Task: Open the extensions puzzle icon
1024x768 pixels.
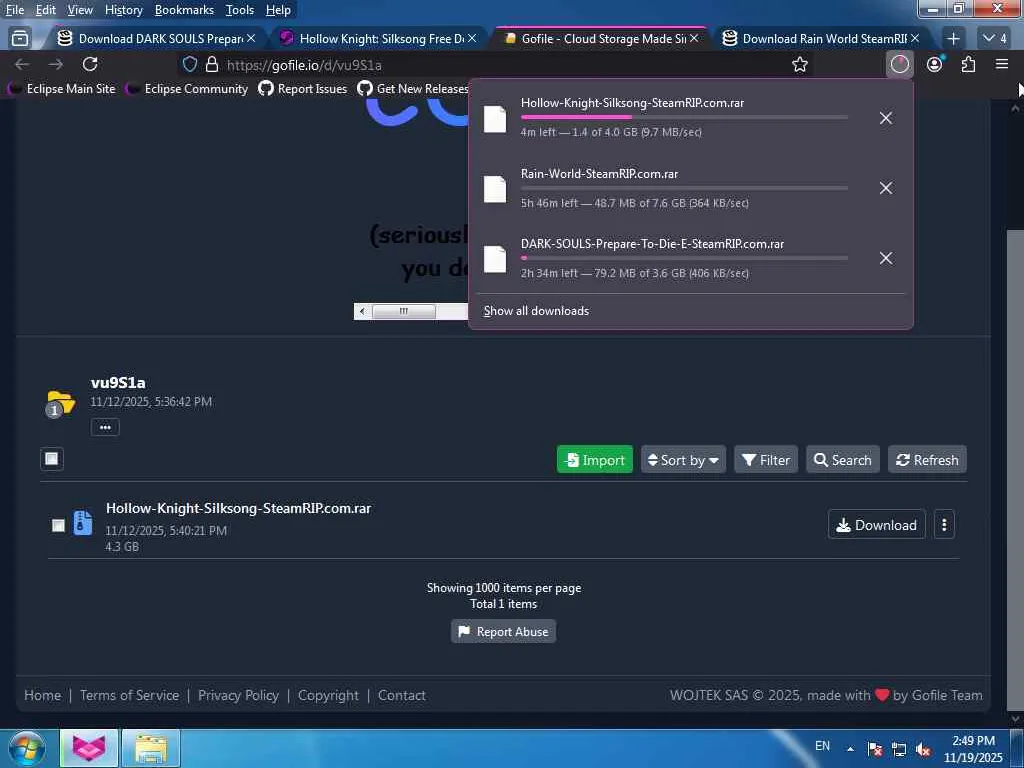Action: click(x=968, y=64)
